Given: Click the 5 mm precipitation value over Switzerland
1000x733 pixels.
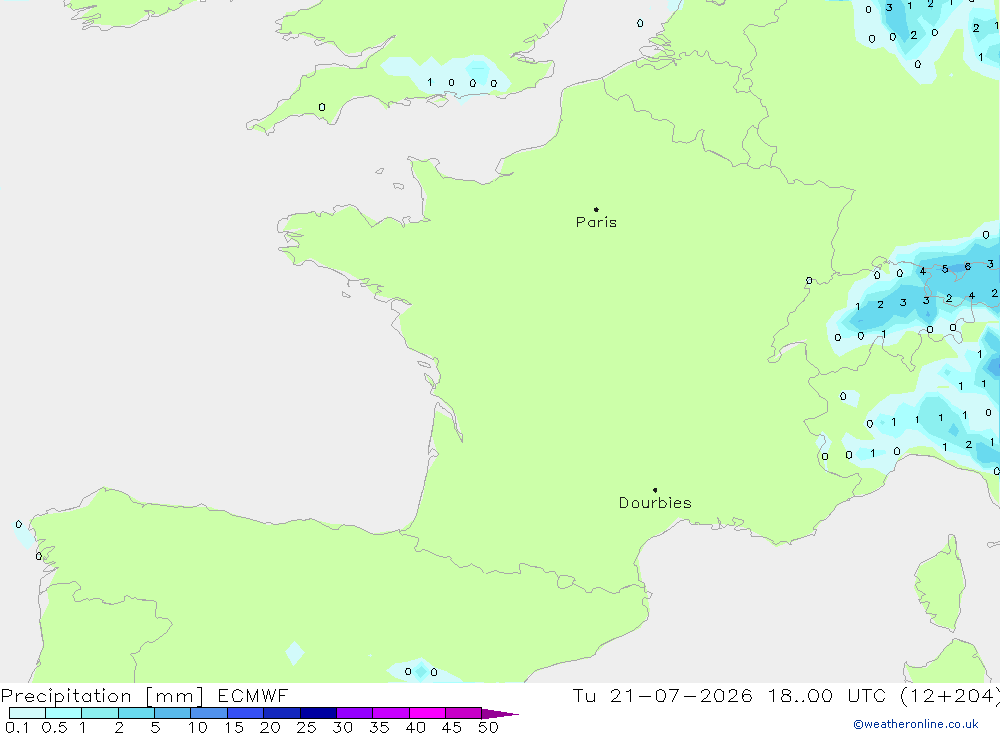Looking at the screenshot, I should tap(945, 269).
